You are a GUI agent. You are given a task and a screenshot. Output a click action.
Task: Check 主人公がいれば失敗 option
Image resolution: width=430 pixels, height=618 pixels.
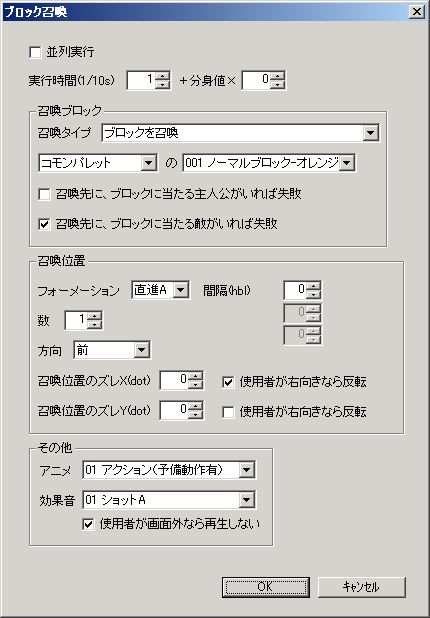click(44, 194)
